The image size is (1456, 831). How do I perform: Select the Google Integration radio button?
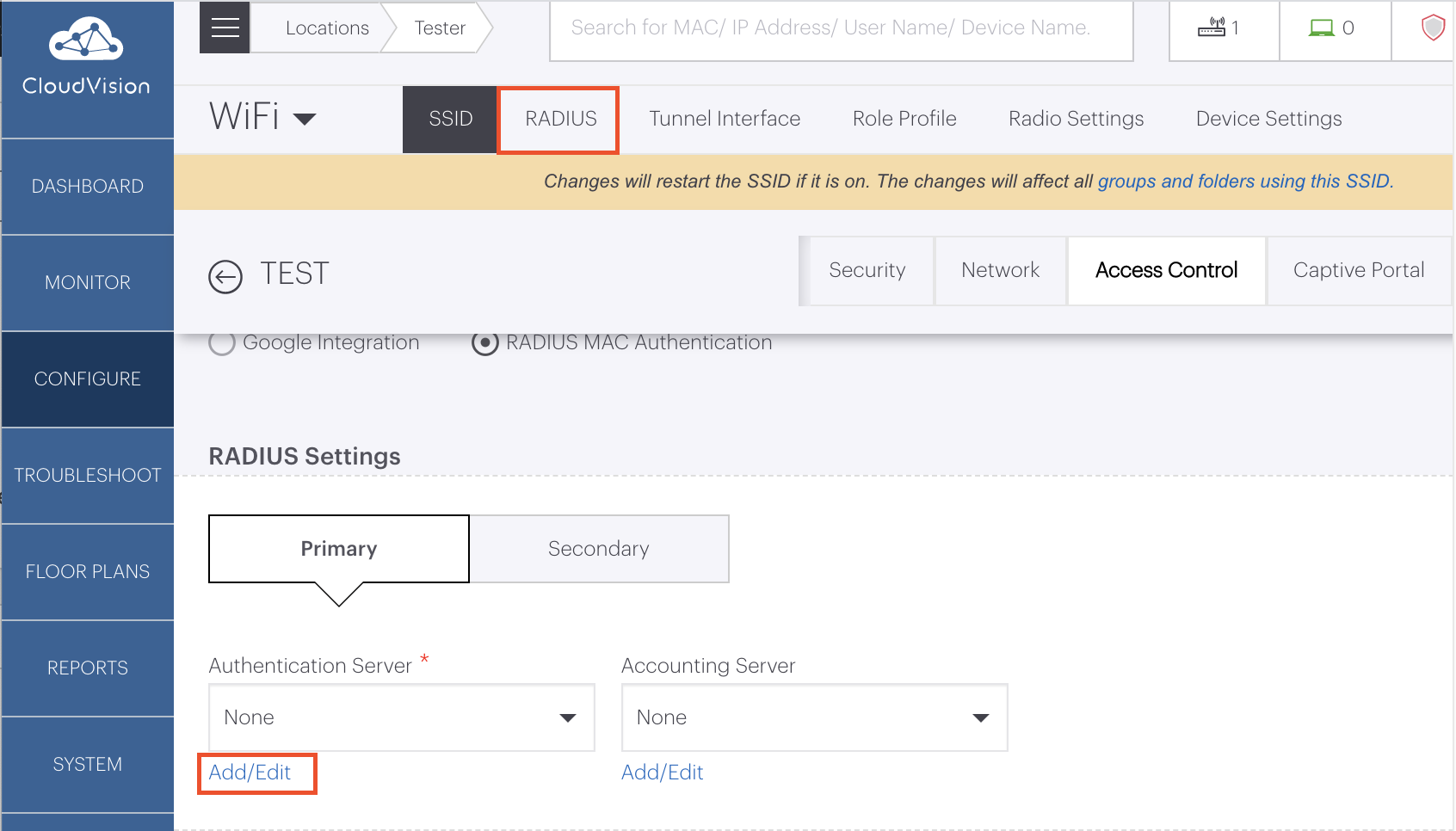222,342
